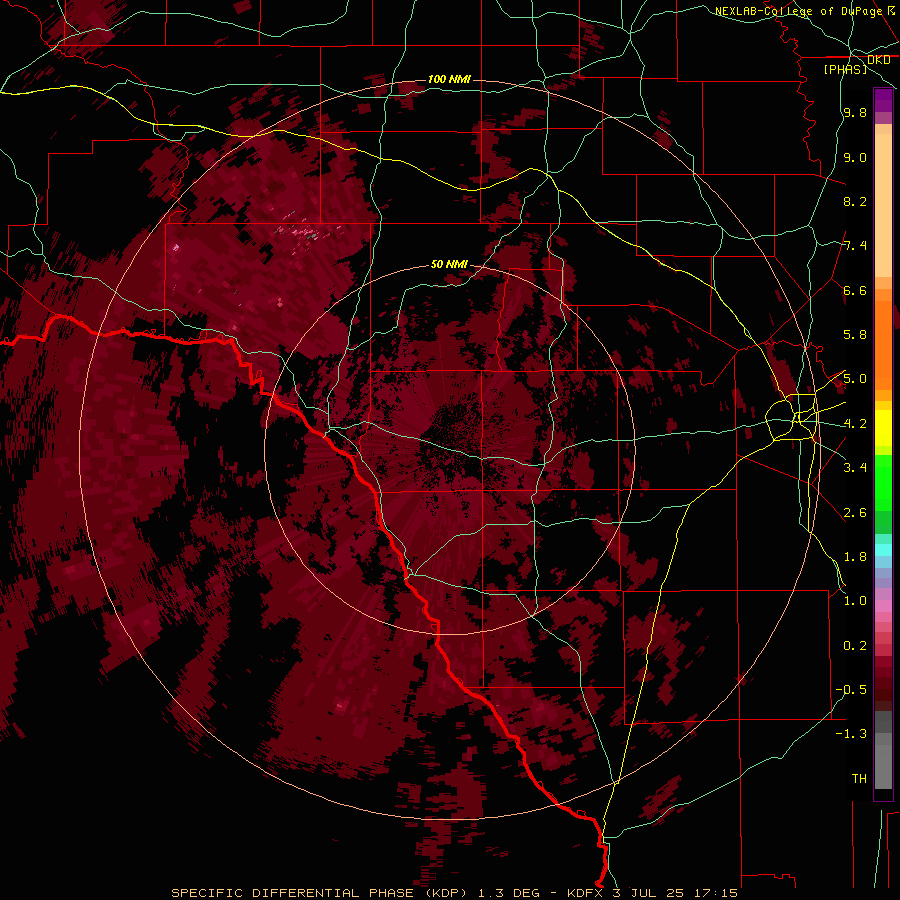Image resolution: width=900 pixels, height=900 pixels.
Task: Click the cyan segment of the color bar
Action: pyautogui.click(x=883, y=550)
